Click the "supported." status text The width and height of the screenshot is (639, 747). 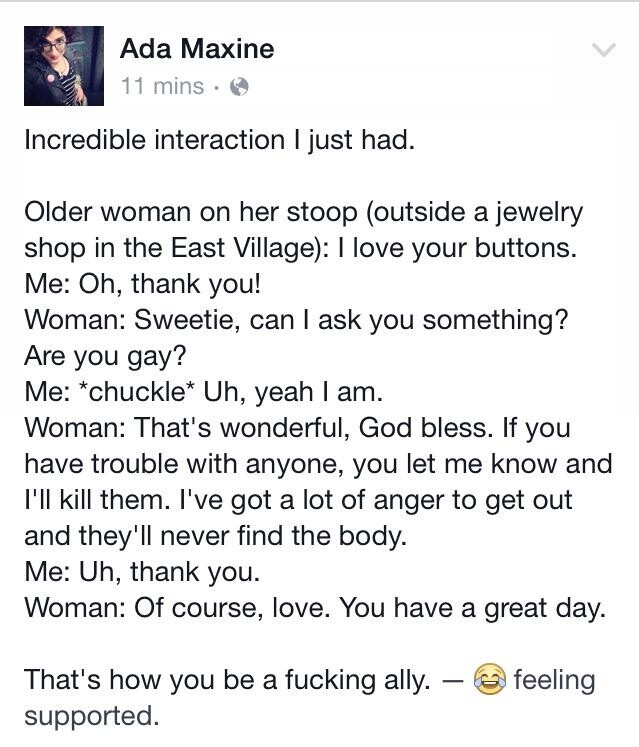coord(91,716)
